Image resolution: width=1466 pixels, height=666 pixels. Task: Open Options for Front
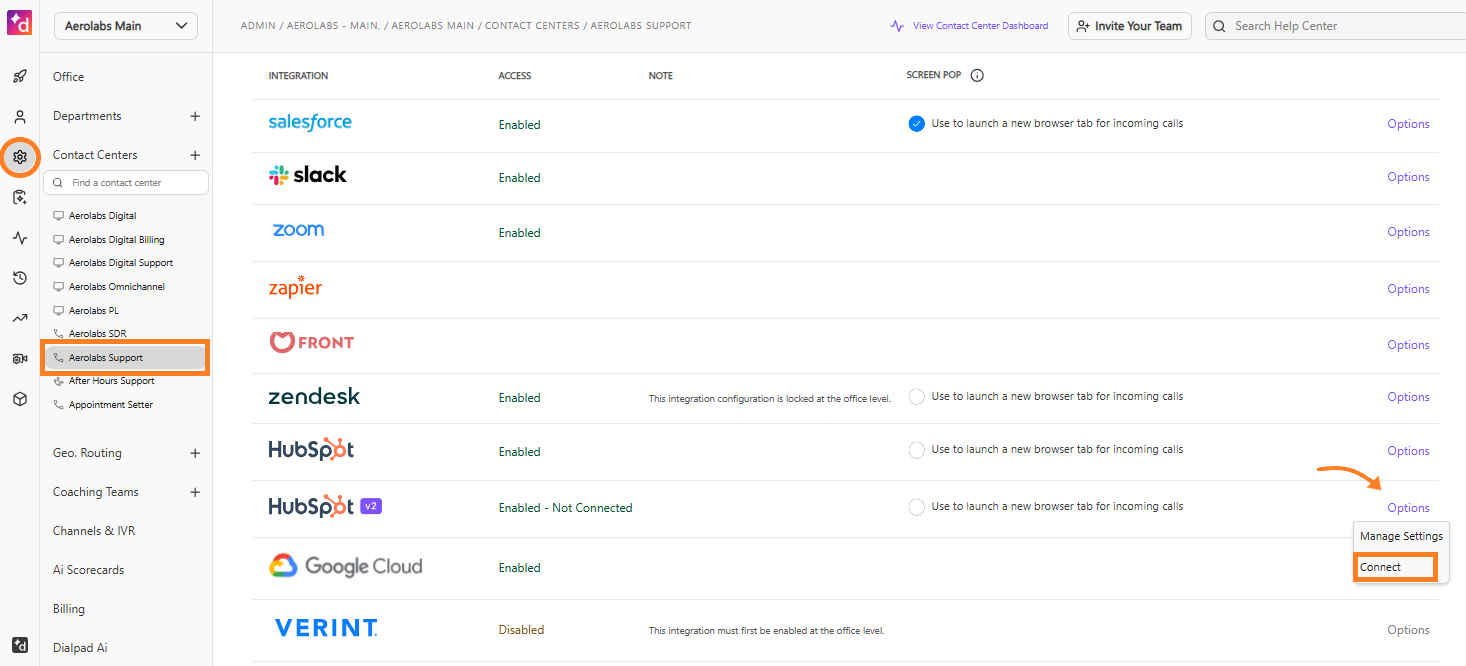(1408, 345)
